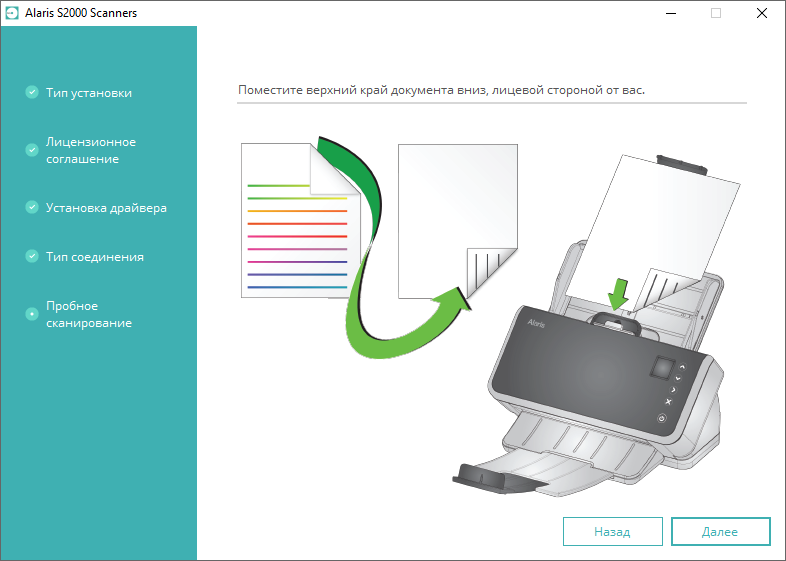Select the Тип соединения step
786x561 pixels.
95,257
